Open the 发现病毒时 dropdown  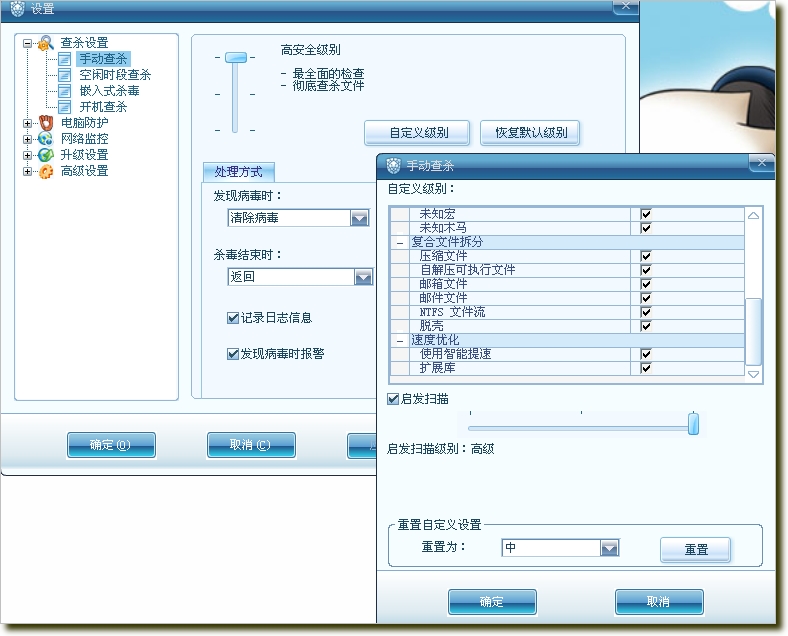pyautogui.click(x=359, y=218)
